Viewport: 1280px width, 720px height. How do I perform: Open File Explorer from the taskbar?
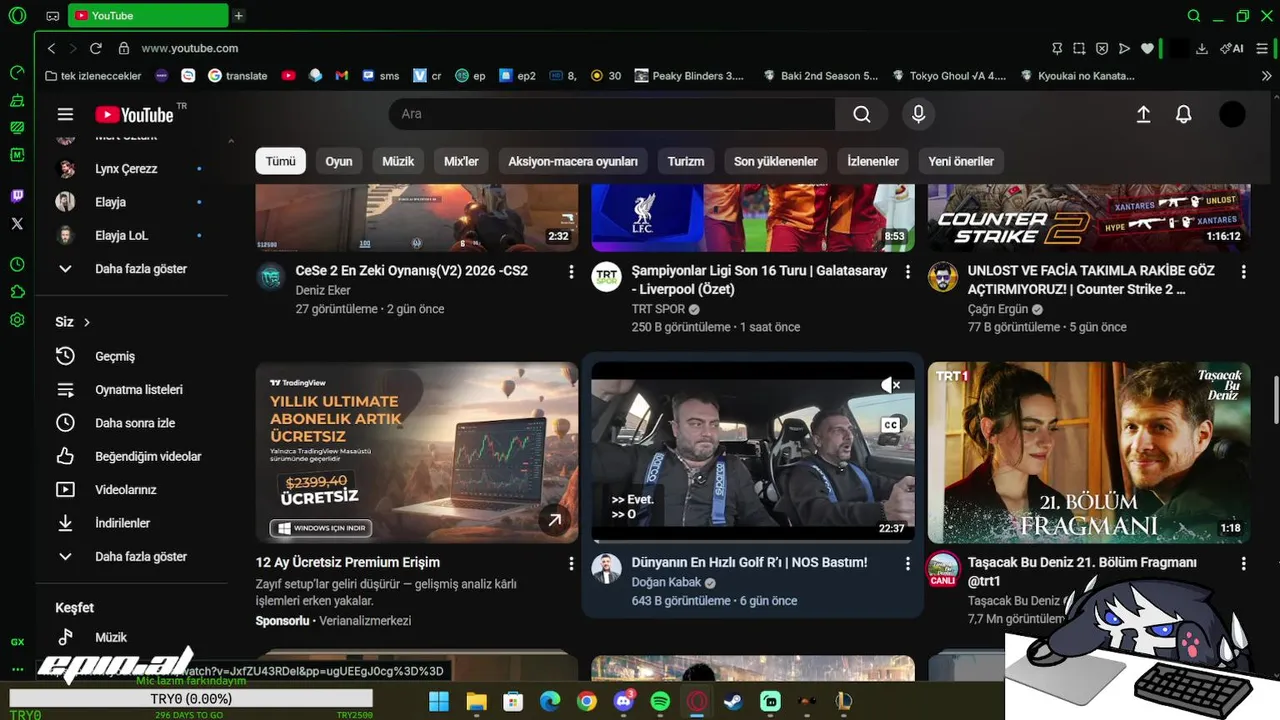pos(476,702)
